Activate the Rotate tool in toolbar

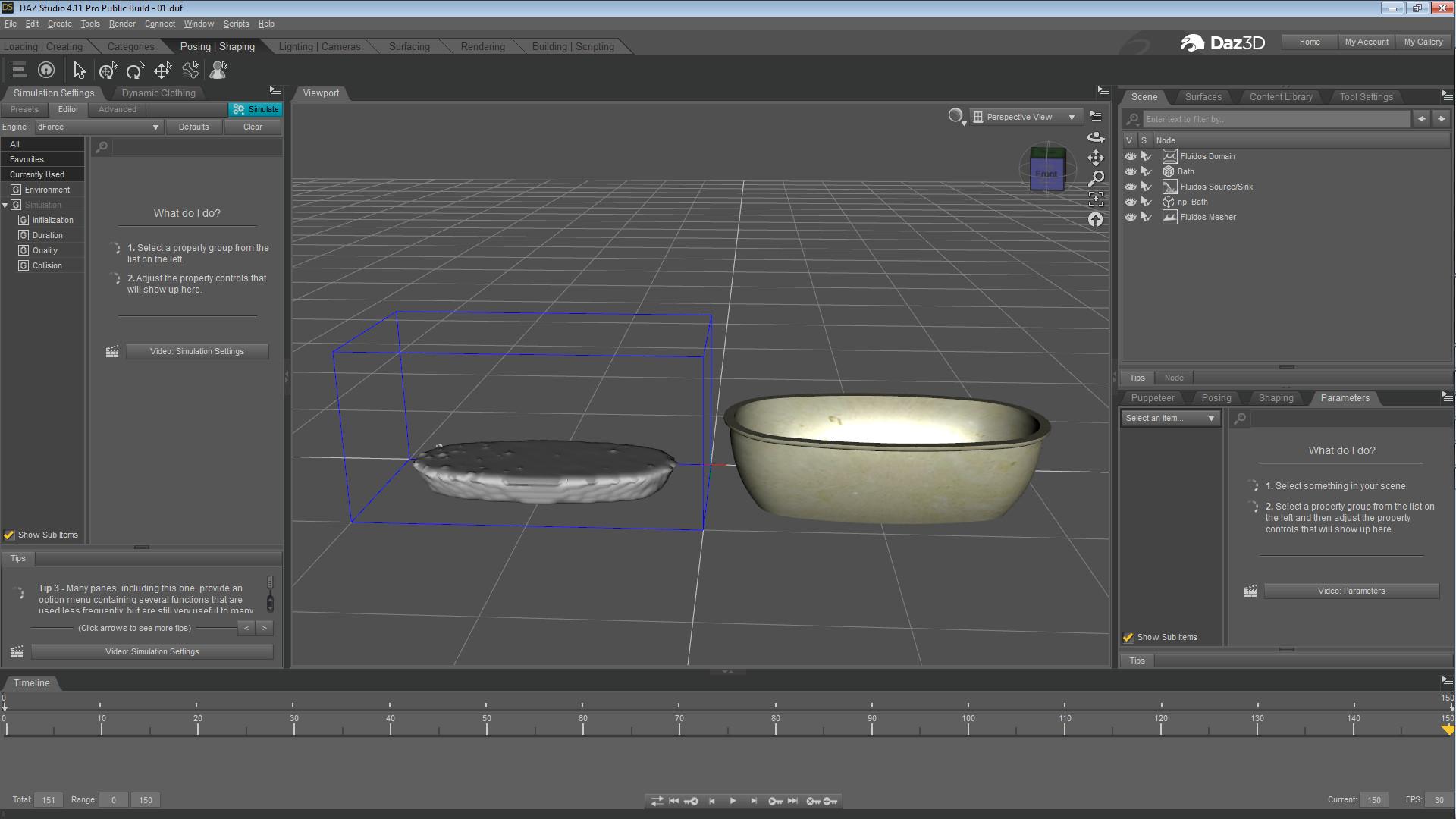point(135,71)
